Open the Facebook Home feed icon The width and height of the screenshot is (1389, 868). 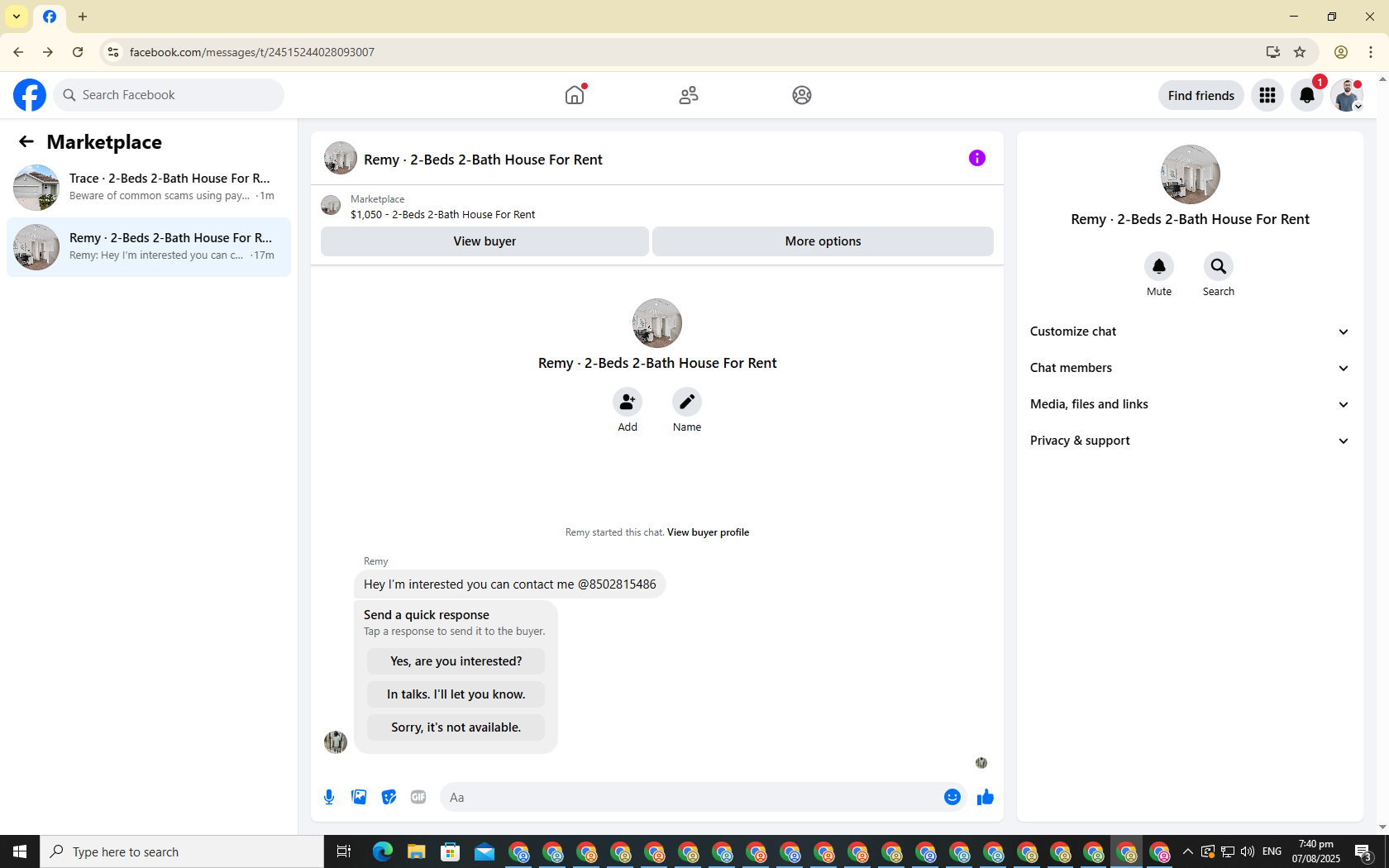[x=575, y=95]
